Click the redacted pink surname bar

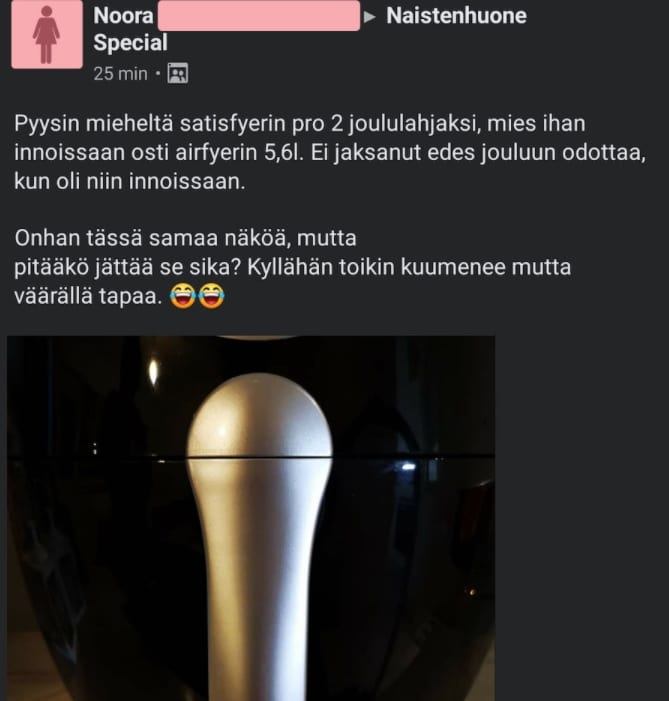pos(259,16)
